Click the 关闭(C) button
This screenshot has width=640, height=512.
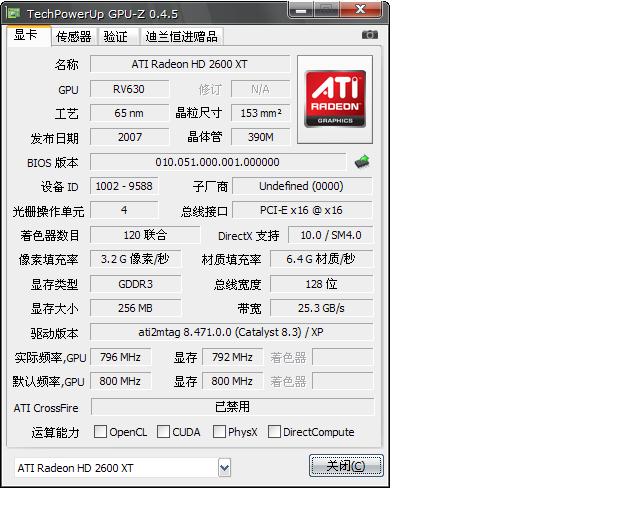tap(346, 465)
